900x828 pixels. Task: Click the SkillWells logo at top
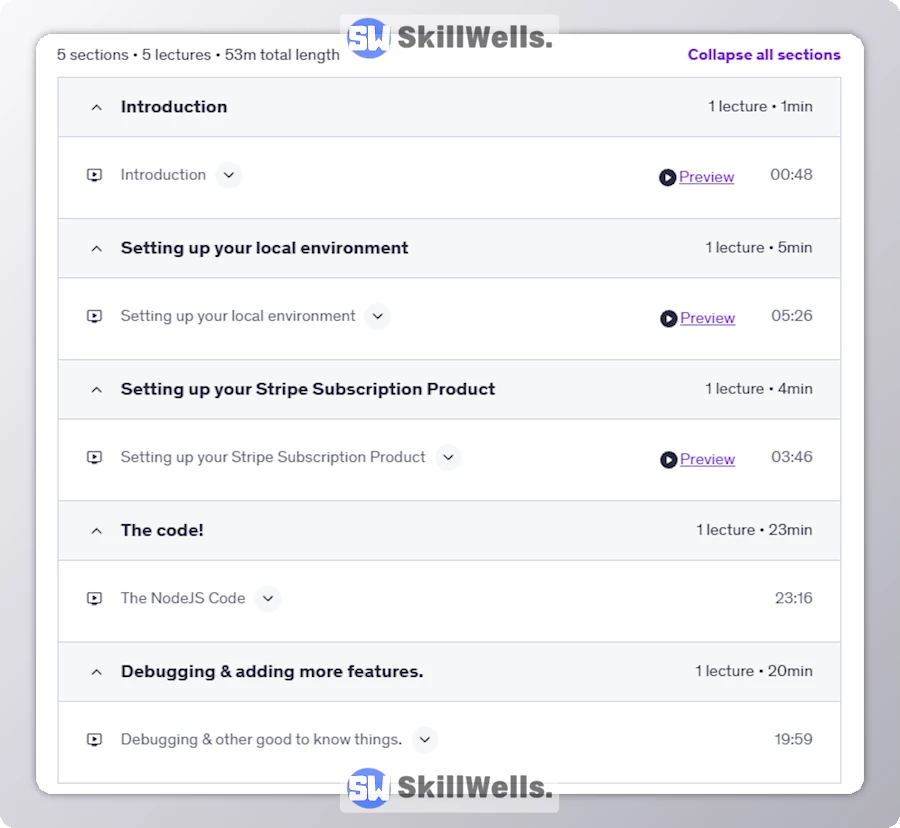(x=450, y=39)
